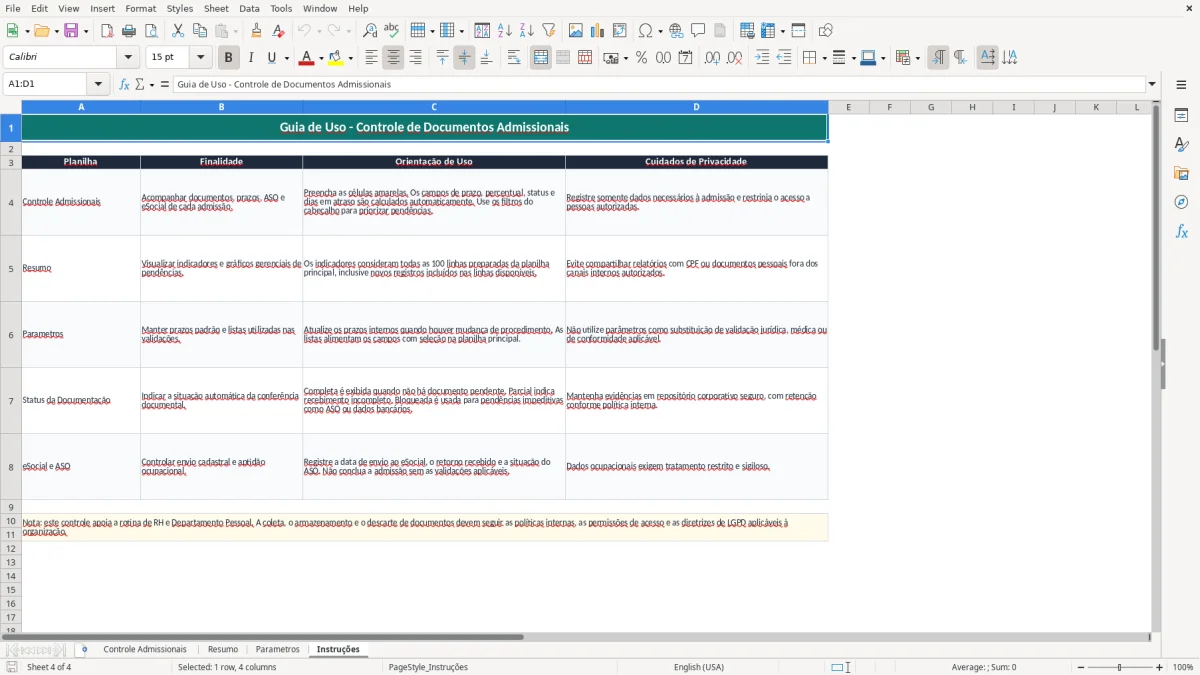Insert special character (Omega icon)

pyautogui.click(x=645, y=31)
